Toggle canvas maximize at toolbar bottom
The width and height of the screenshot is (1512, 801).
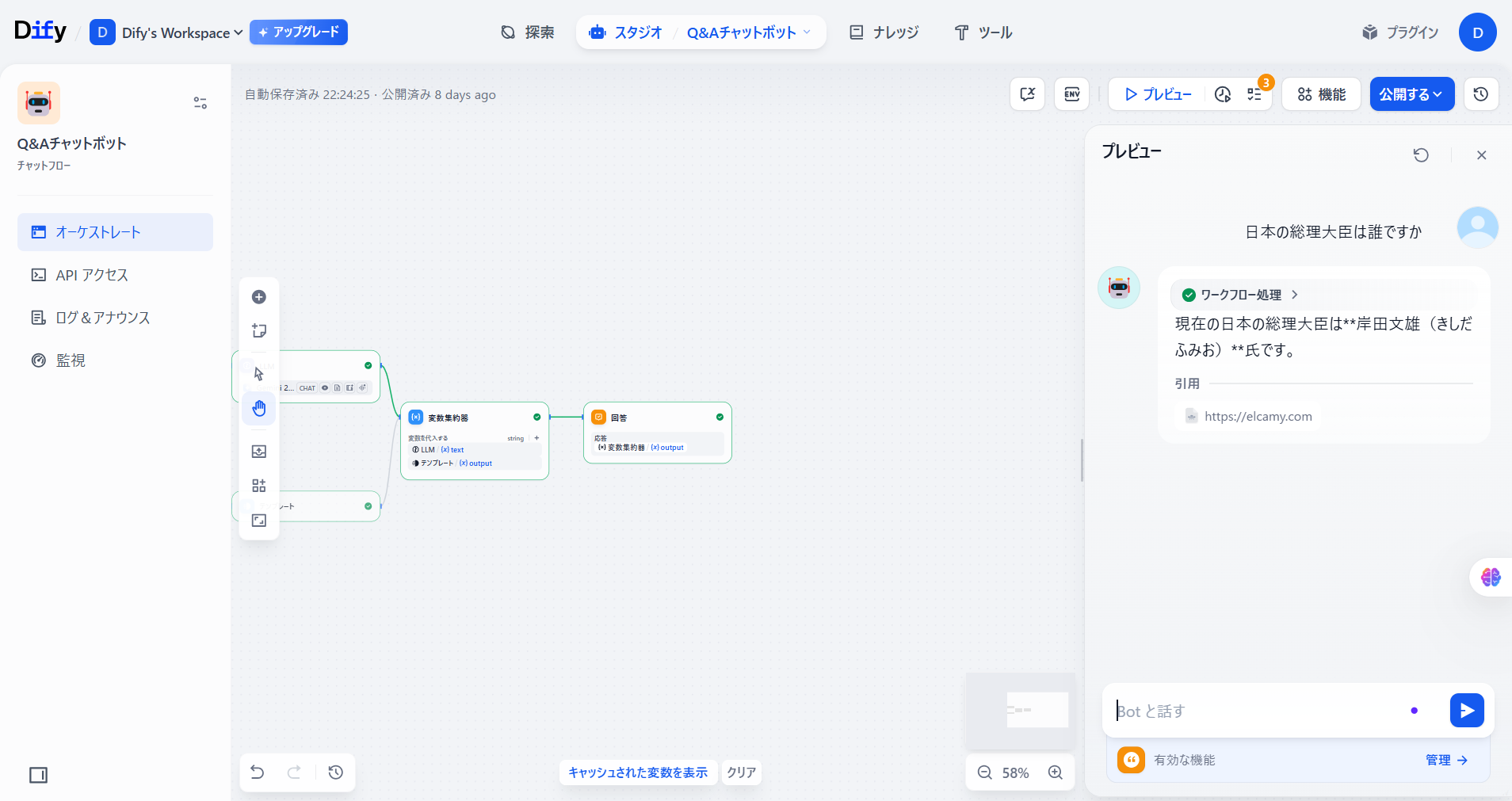tap(259, 521)
